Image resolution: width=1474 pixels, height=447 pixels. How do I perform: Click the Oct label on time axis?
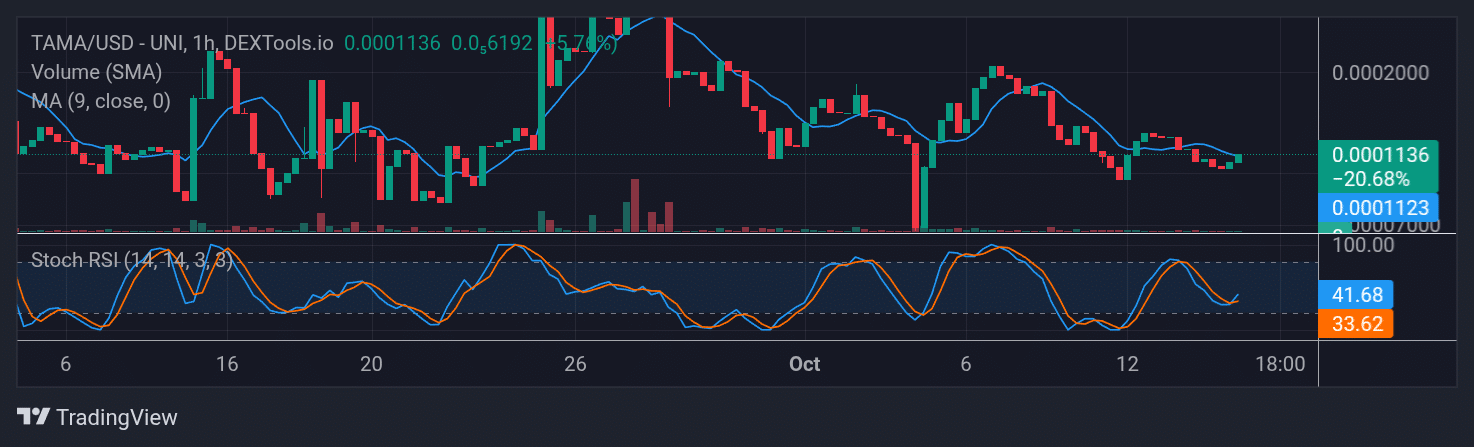coord(804,364)
